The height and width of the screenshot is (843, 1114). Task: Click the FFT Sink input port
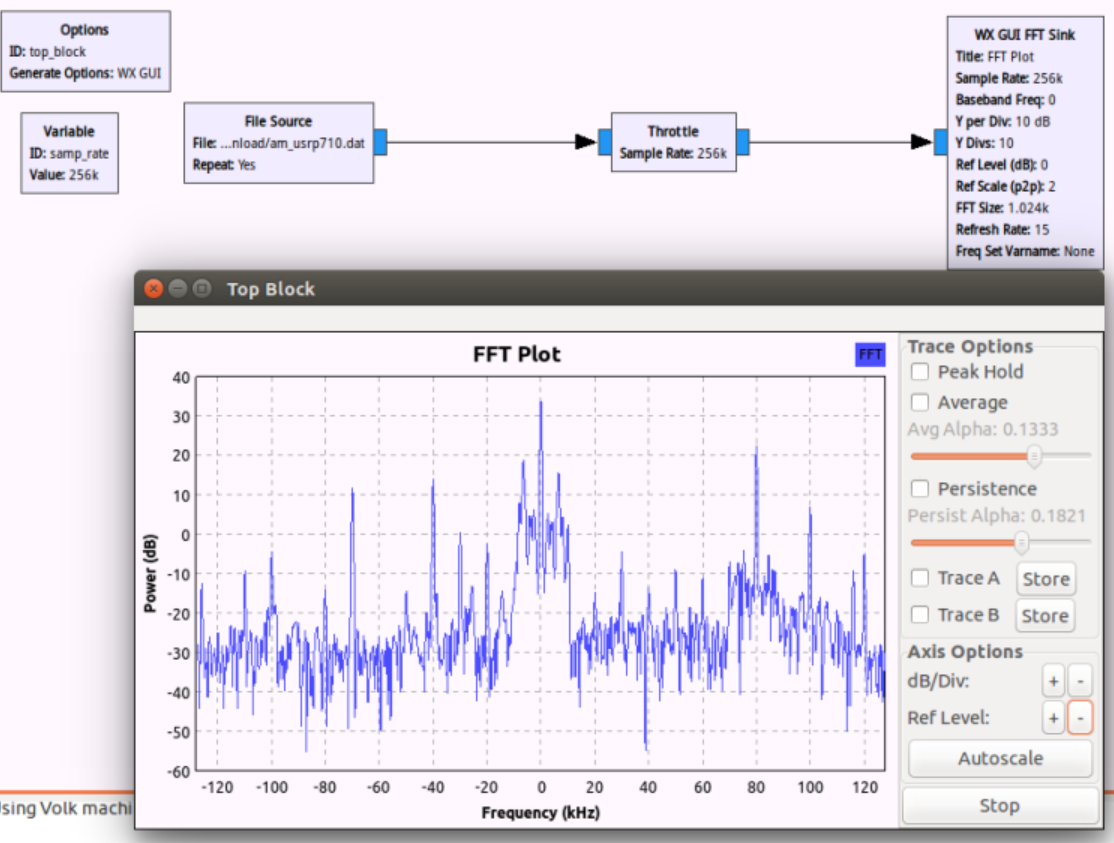point(941,142)
